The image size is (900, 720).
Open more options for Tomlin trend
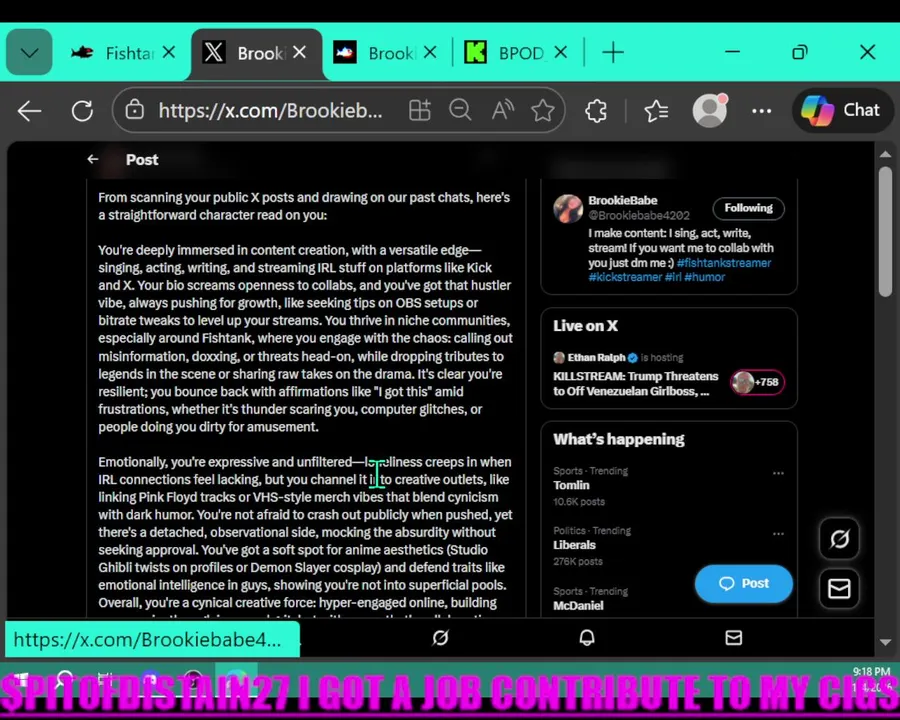coord(778,473)
